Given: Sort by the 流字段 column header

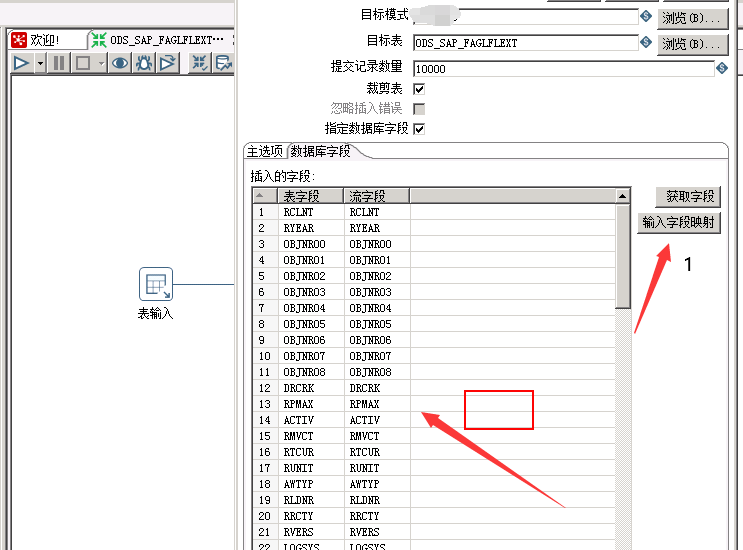Looking at the screenshot, I should 377,196.
